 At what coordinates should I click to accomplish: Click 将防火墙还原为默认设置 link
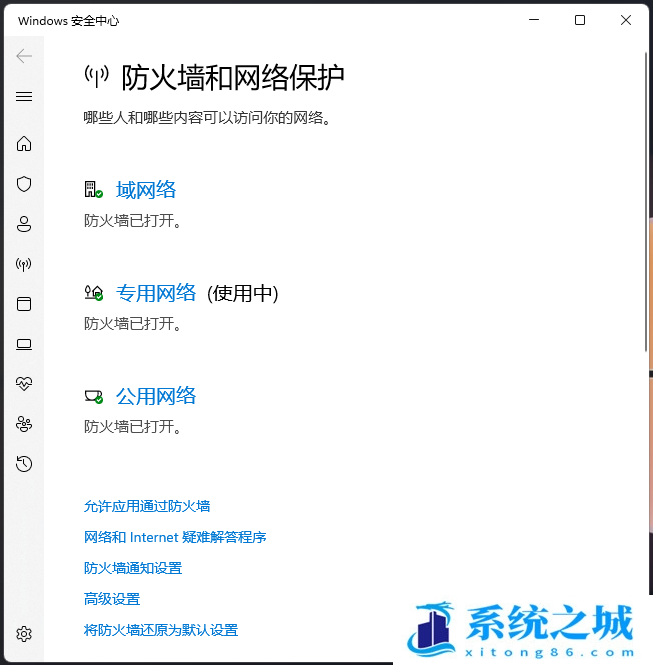coord(161,630)
